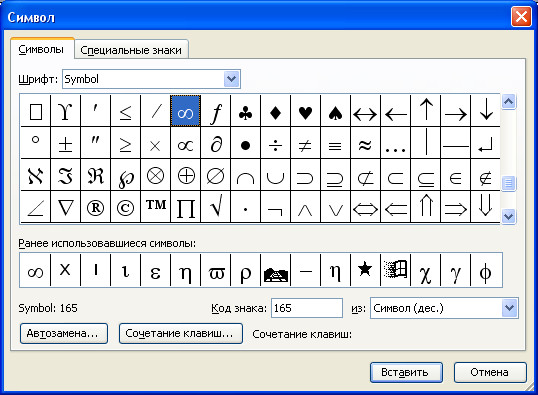The width and height of the screenshot is (538, 395).
Task: Click the Код знака input field
Action: (307, 308)
